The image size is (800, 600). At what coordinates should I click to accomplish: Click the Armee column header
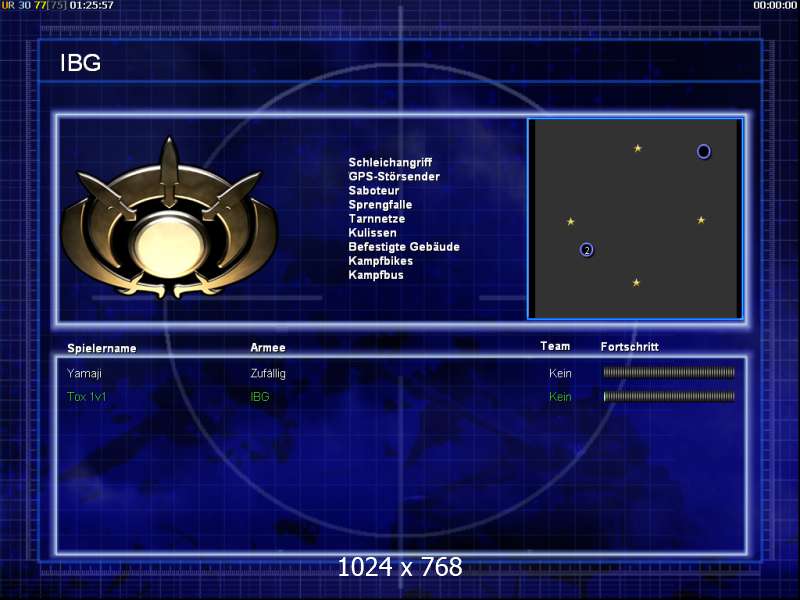268,347
